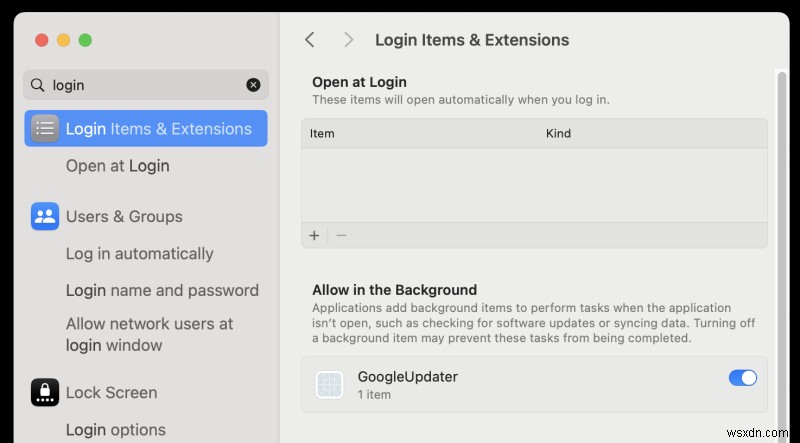Click the 1 item label under GoogleUpdater
Screen dimensions: 800x443
point(374,395)
